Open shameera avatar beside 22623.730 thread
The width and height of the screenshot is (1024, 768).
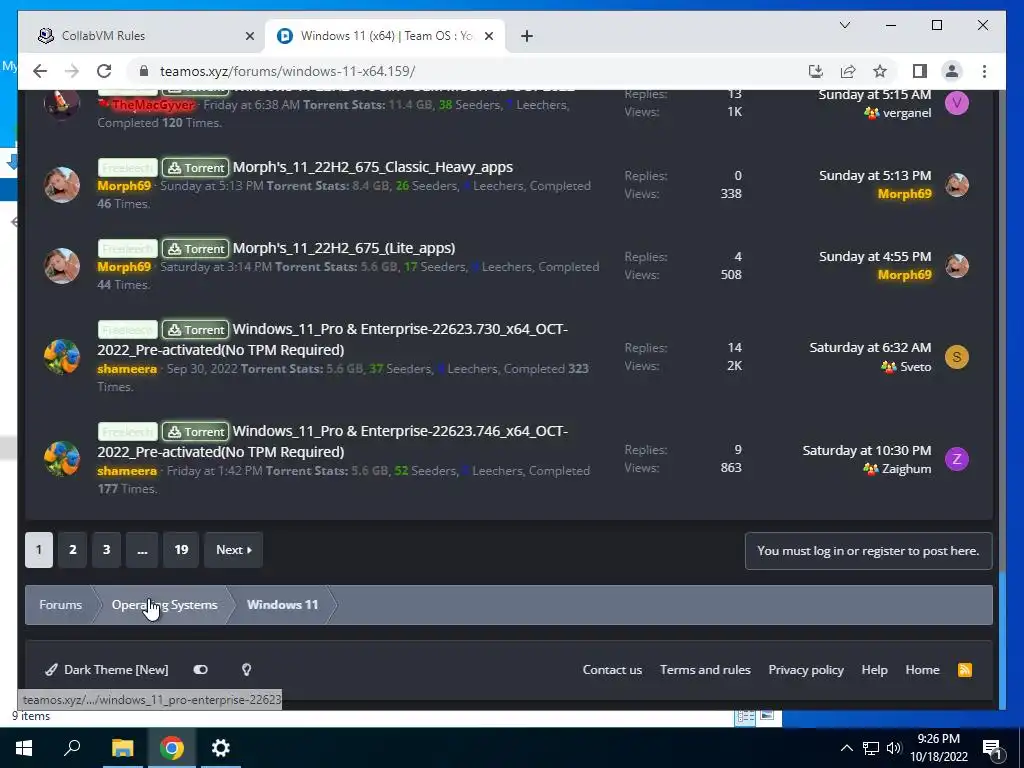(62, 357)
